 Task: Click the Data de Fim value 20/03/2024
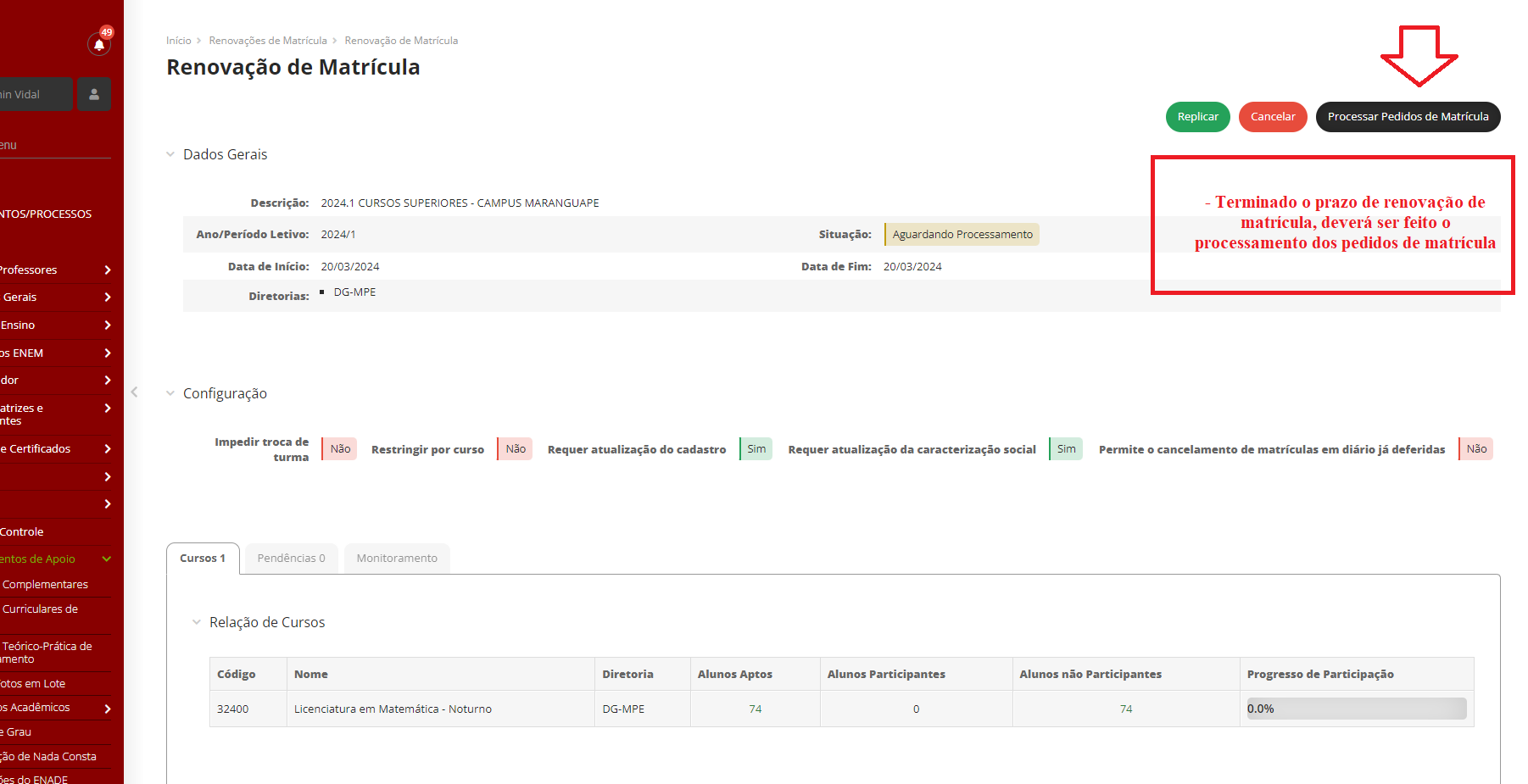click(x=912, y=267)
